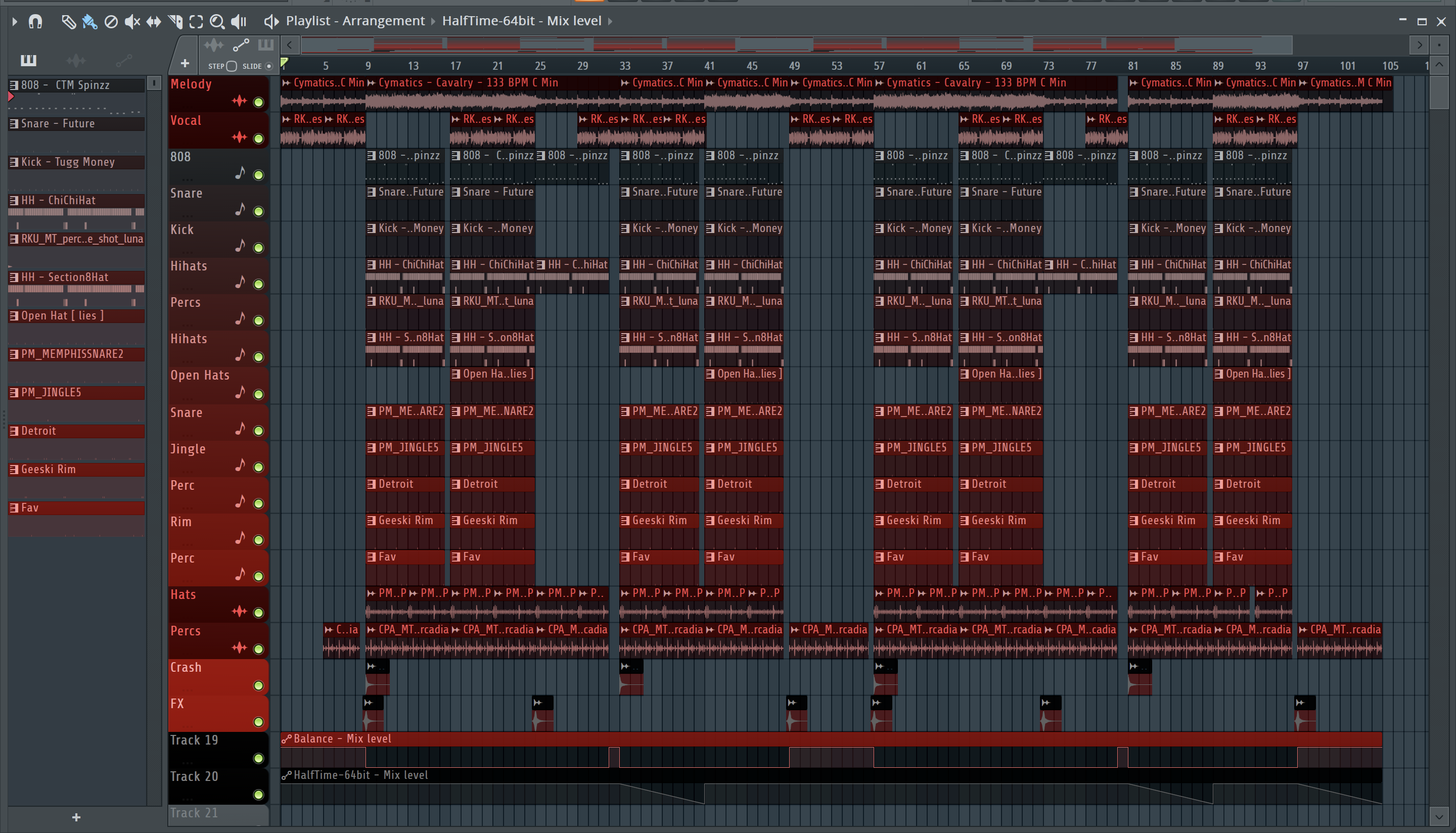The image size is (1456, 833).
Task: Expand dropdown after HalfTime-64bit Mix level
Action: click(610, 21)
